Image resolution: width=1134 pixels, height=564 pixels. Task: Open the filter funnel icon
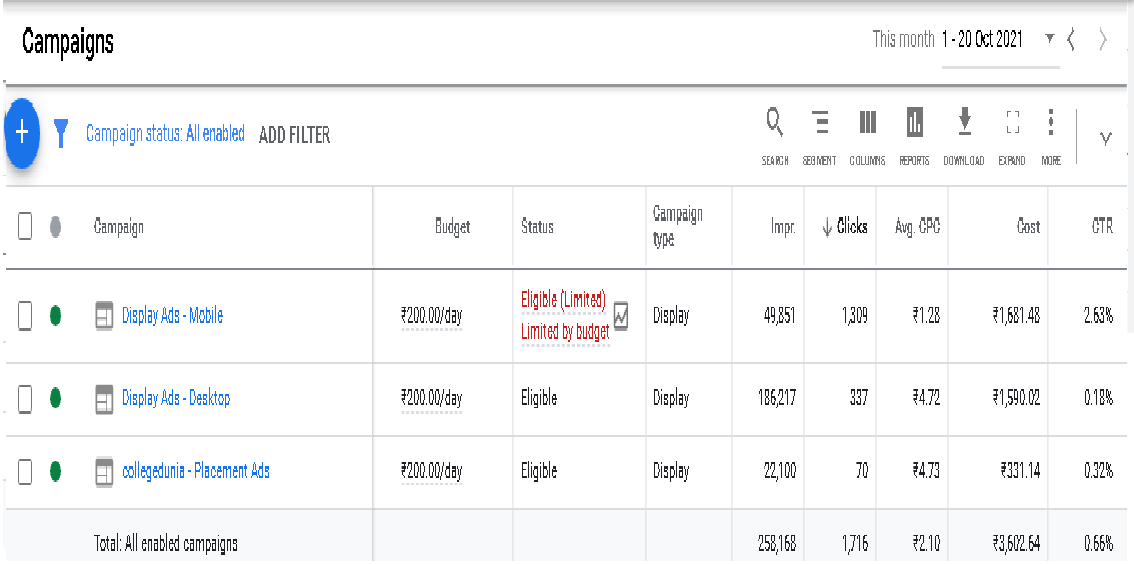(x=61, y=133)
